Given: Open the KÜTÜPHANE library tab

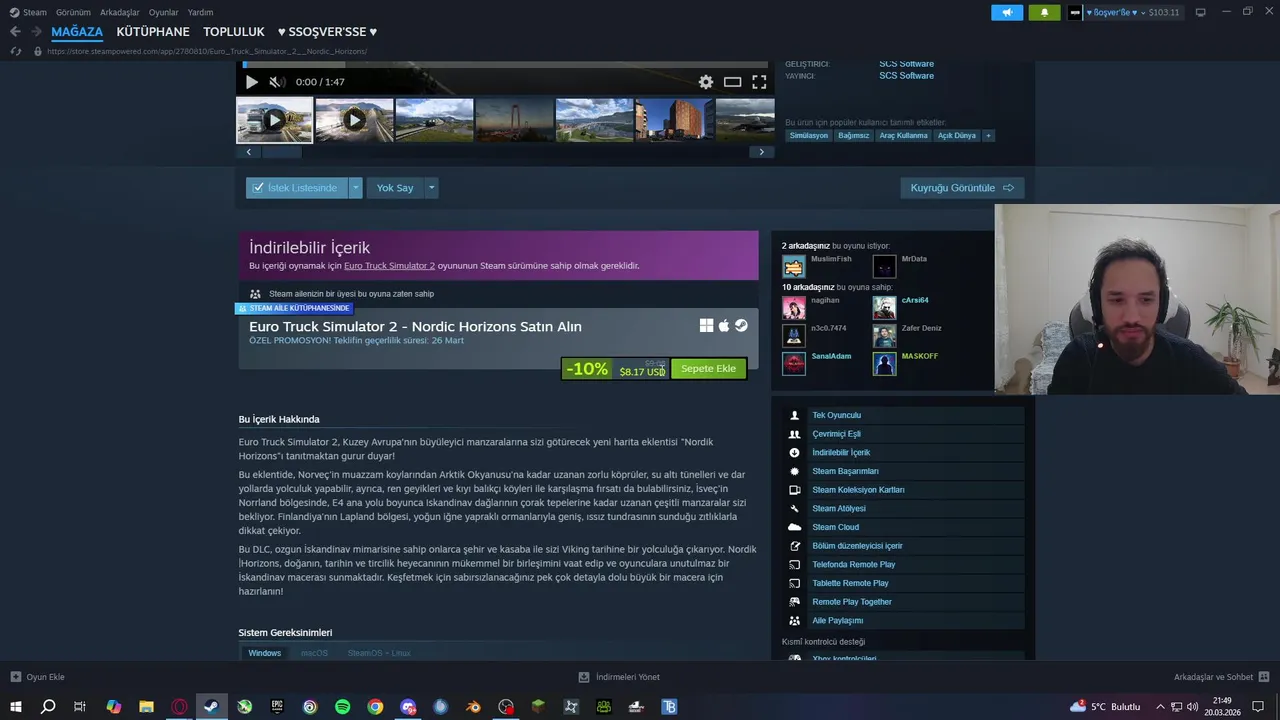Looking at the screenshot, I should tap(153, 32).
